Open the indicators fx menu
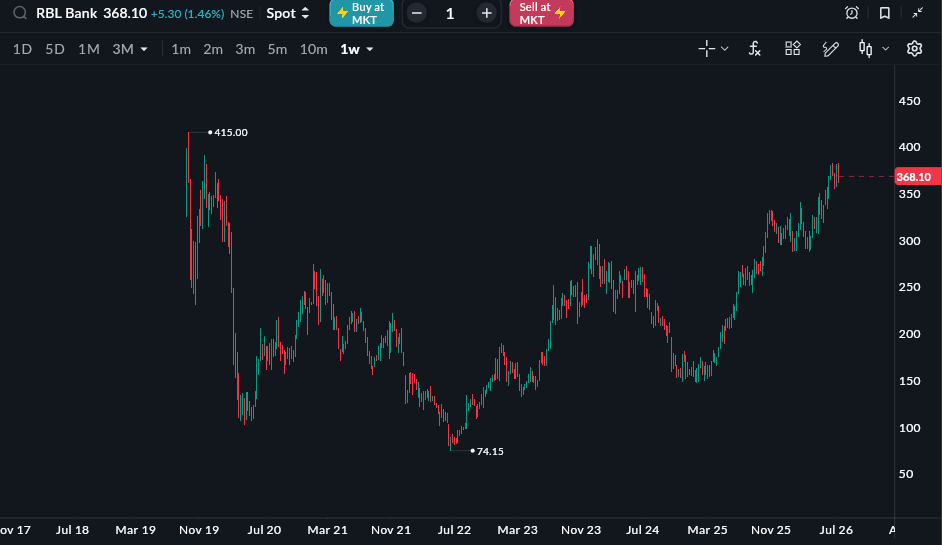This screenshot has height=545, width=942. click(x=755, y=49)
